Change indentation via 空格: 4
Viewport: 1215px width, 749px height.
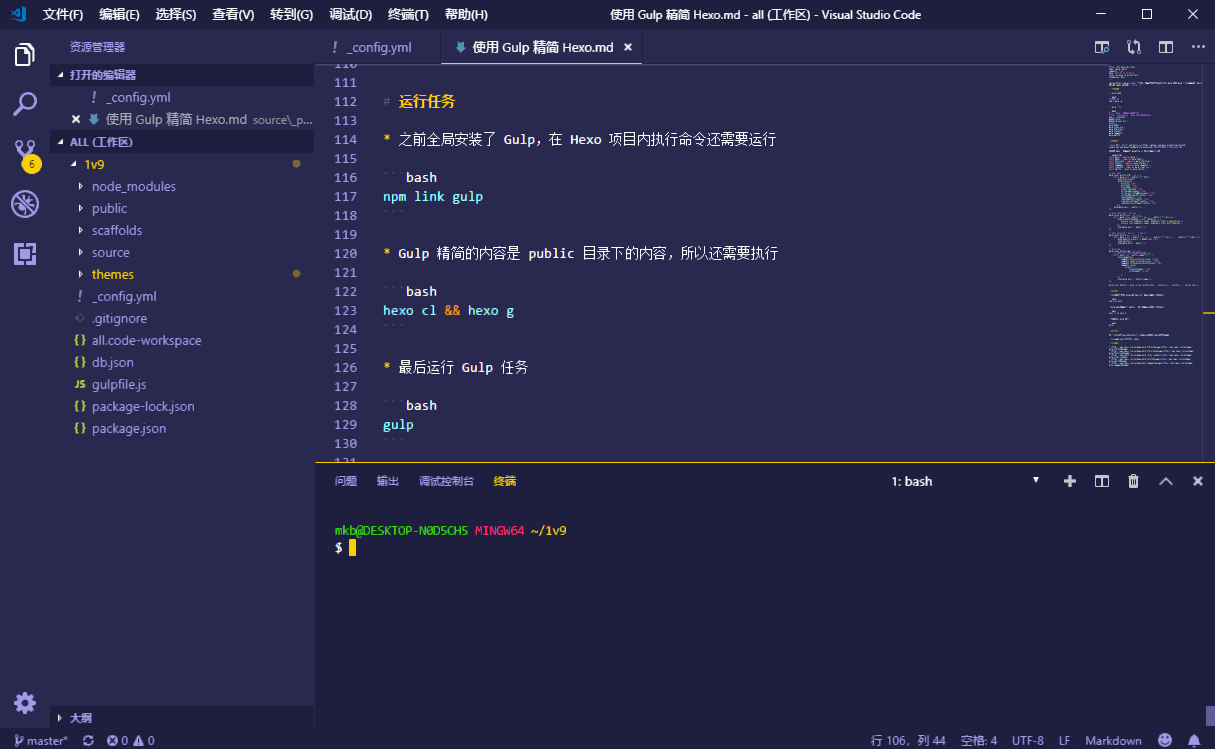[979, 741]
